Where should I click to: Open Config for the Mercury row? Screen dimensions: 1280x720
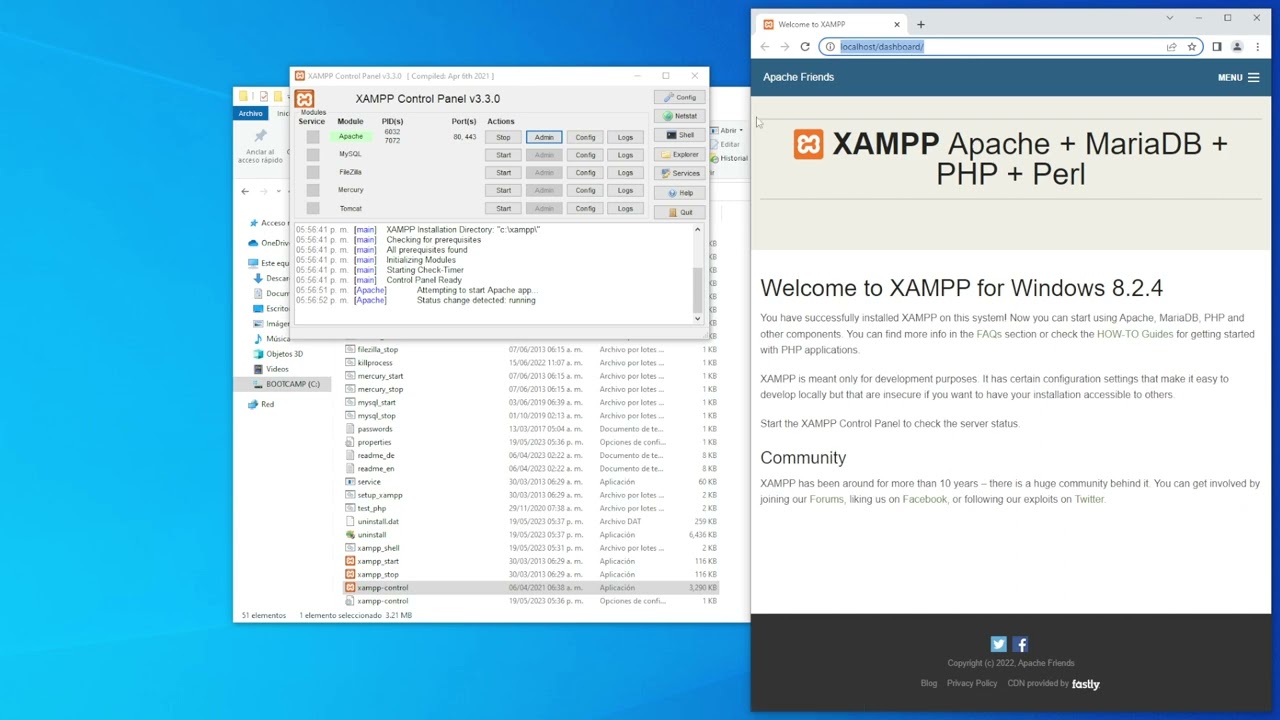pos(585,190)
